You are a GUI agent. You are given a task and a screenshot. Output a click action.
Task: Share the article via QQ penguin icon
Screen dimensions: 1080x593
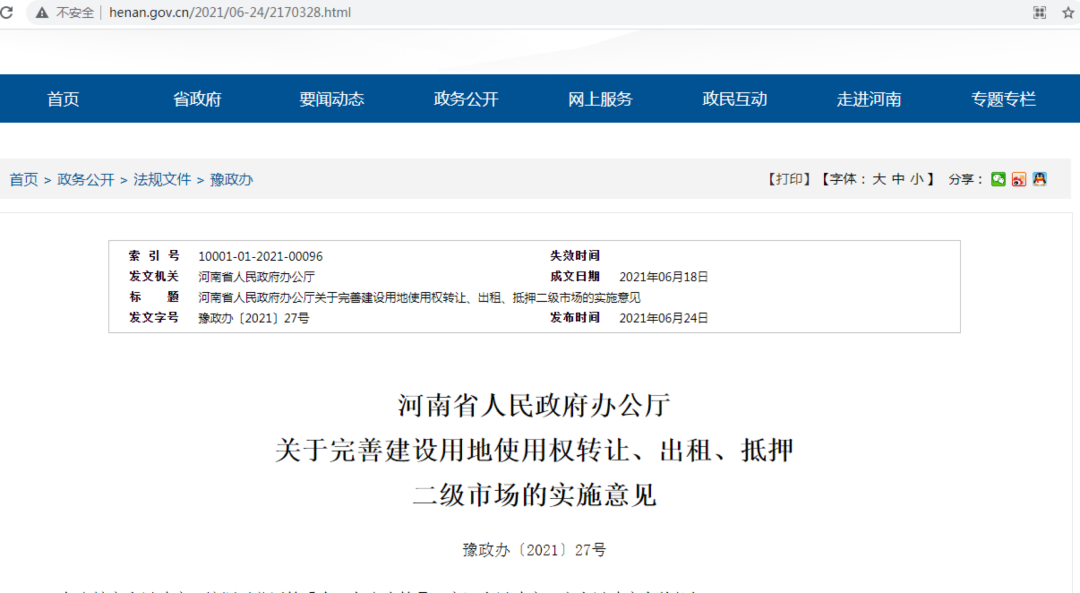1039,179
